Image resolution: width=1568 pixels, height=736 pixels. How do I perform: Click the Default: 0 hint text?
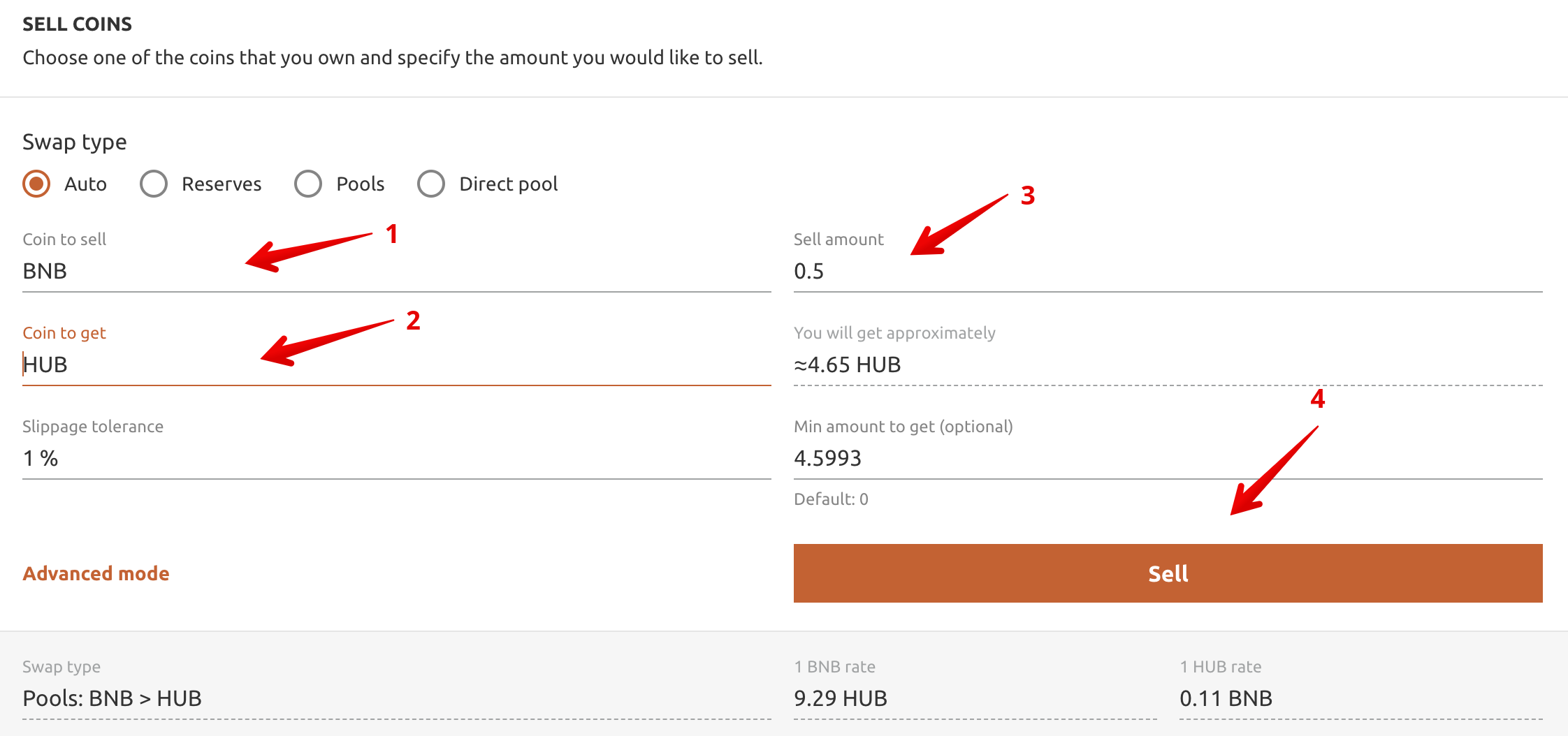831,499
